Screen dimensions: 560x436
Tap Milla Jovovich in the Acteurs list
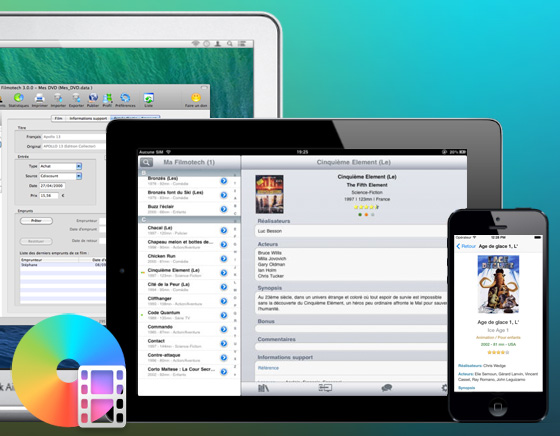click(272, 259)
